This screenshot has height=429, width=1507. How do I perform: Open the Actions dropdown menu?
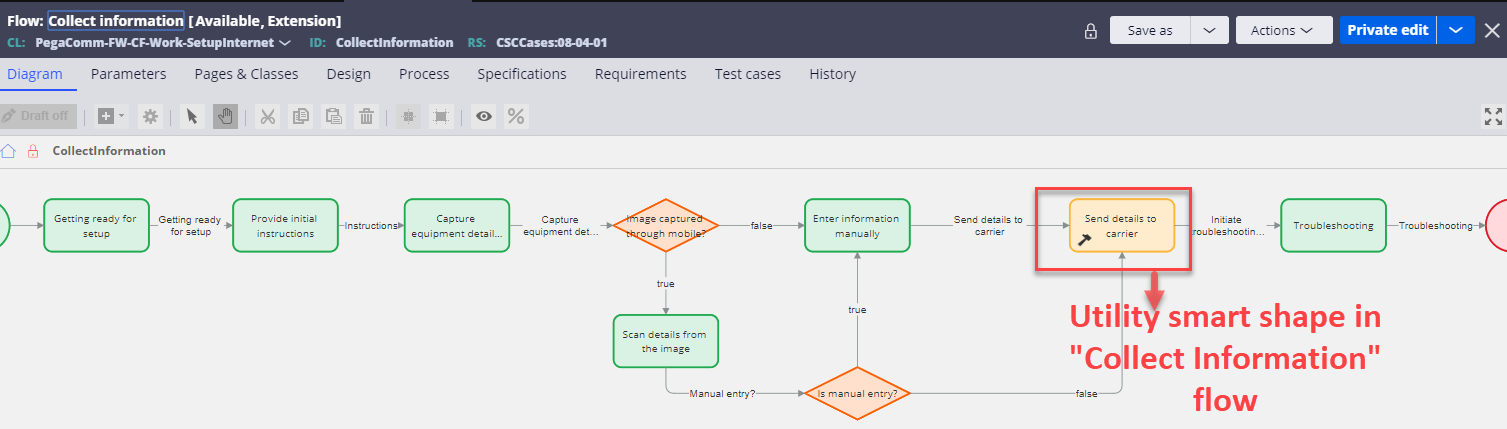point(1283,30)
